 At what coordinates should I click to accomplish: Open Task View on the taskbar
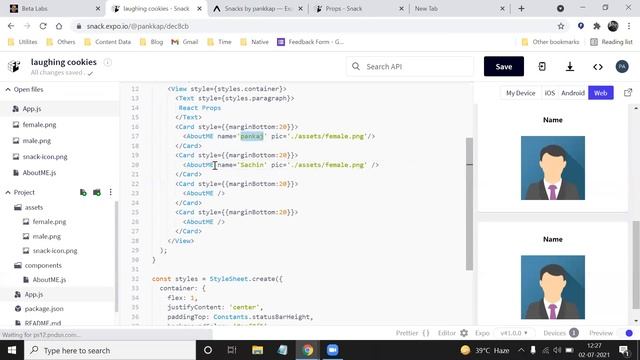click(232, 350)
